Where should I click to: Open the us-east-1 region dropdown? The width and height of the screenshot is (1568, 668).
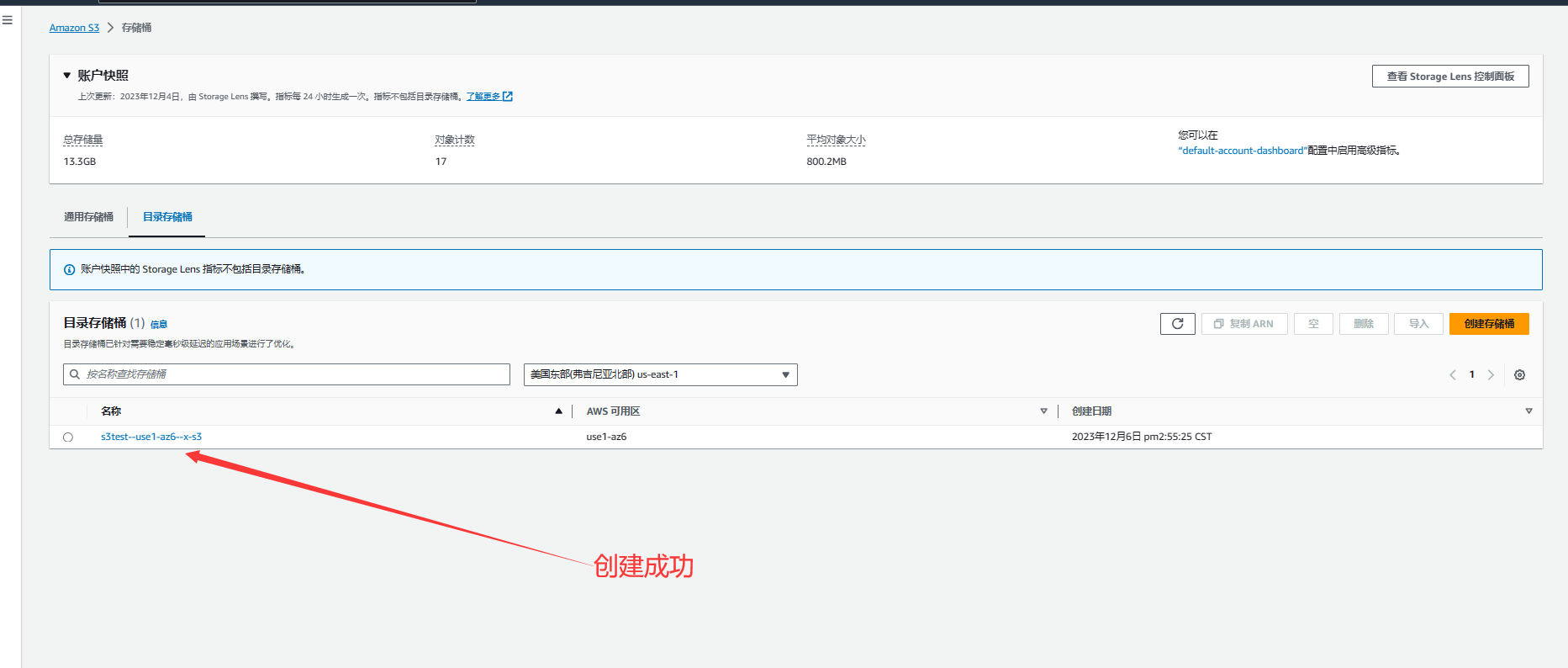click(x=660, y=374)
